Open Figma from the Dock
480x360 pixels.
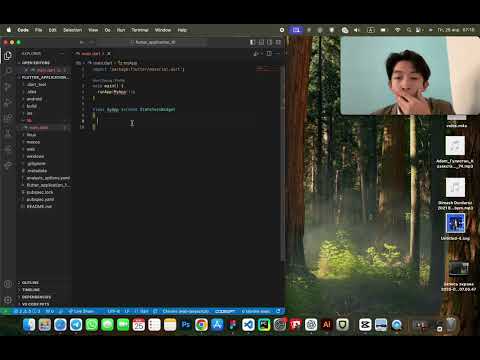pyautogui.click(x=233, y=325)
